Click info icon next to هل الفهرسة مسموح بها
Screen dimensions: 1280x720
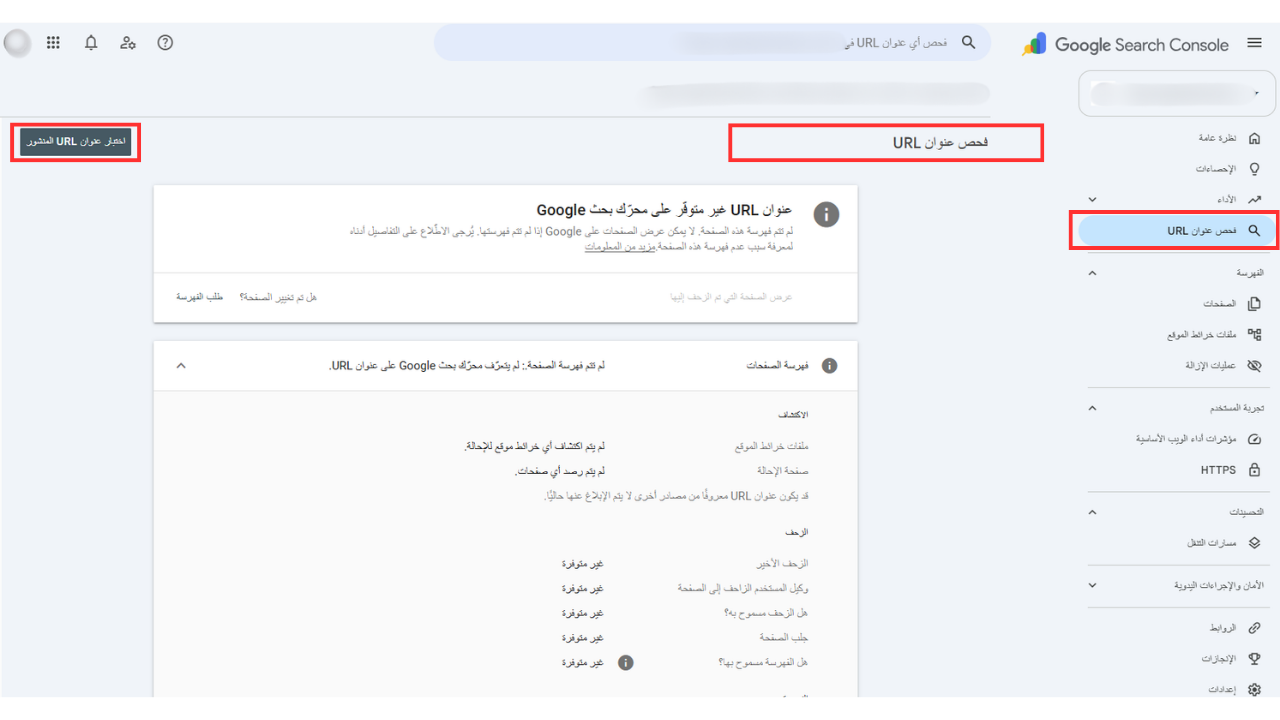click(x=626, y=662)
